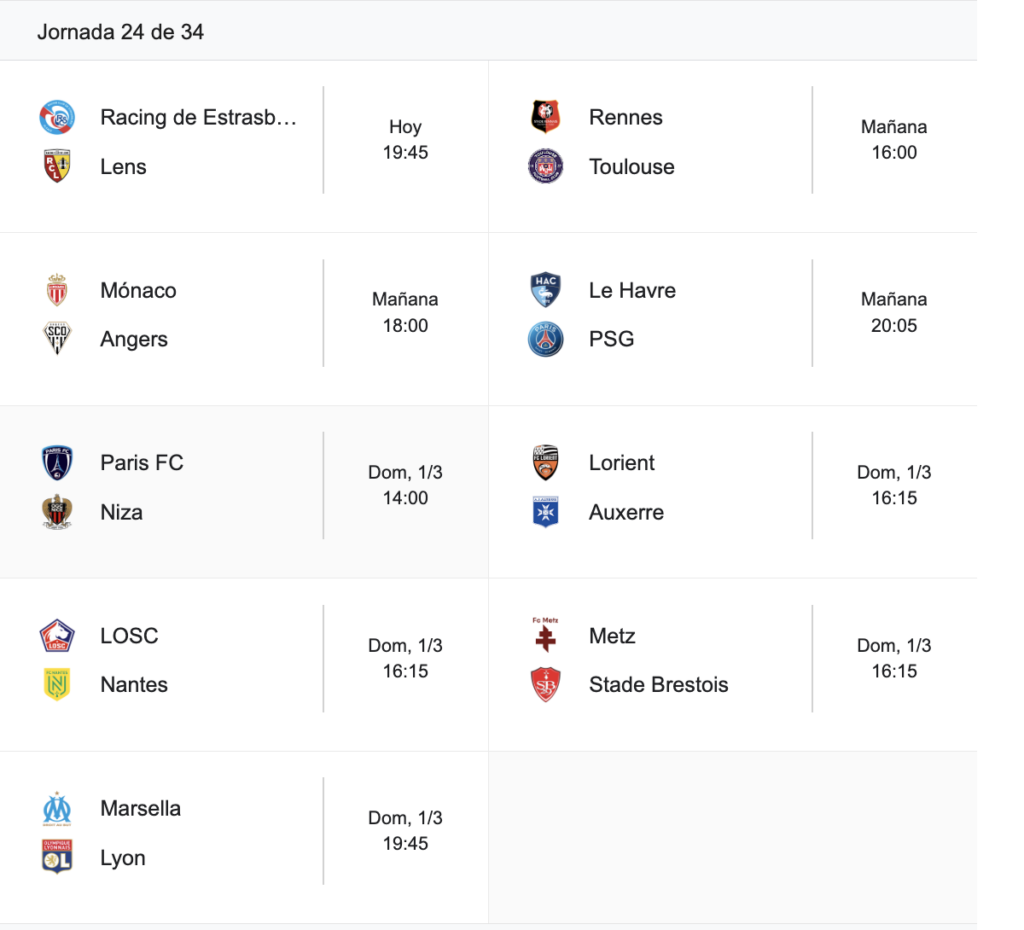1024x930 pixels.
Task: Click the Olympique de Marsella crest
Action: [57, 809]
